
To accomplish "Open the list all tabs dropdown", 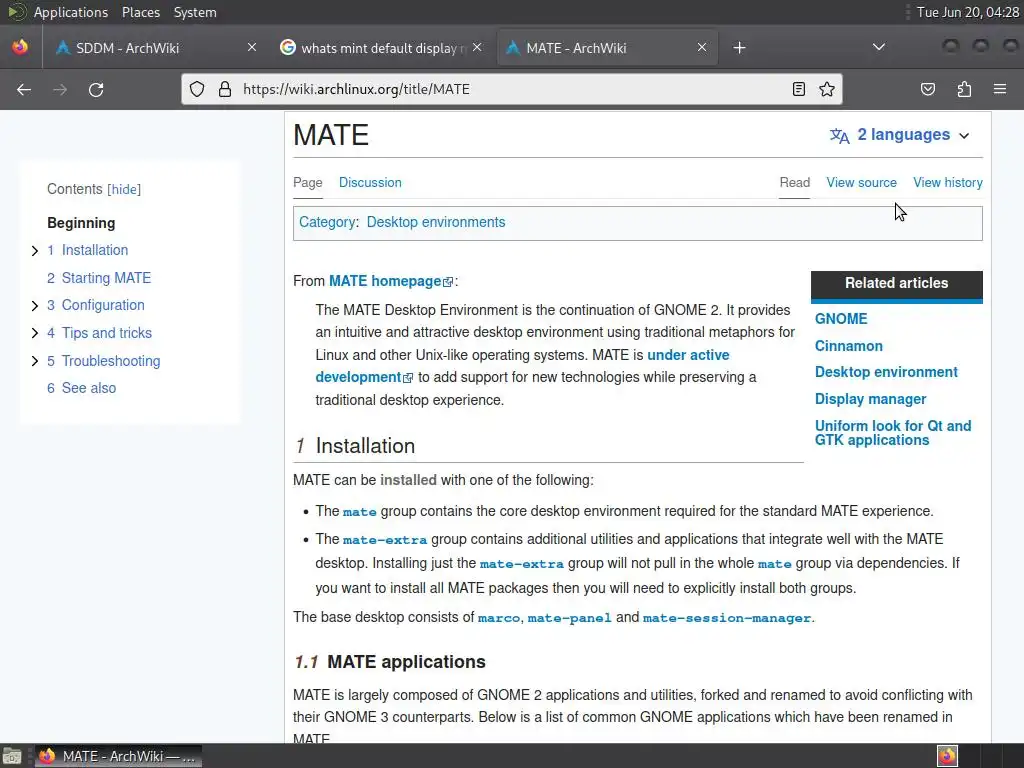I will click(879, 47).
